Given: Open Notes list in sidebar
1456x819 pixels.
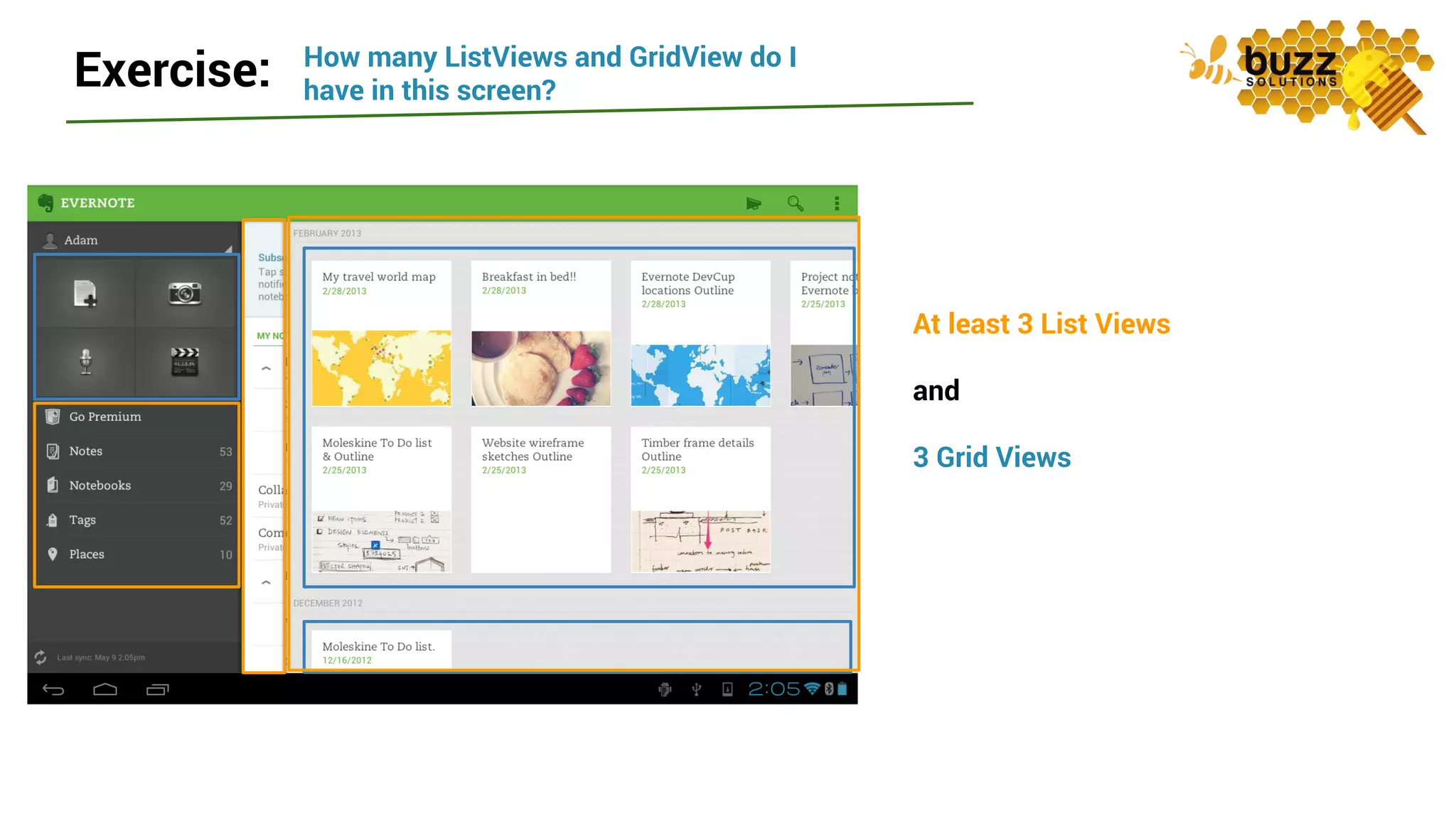Looking at the screenshot, I should tap(136, 451).
